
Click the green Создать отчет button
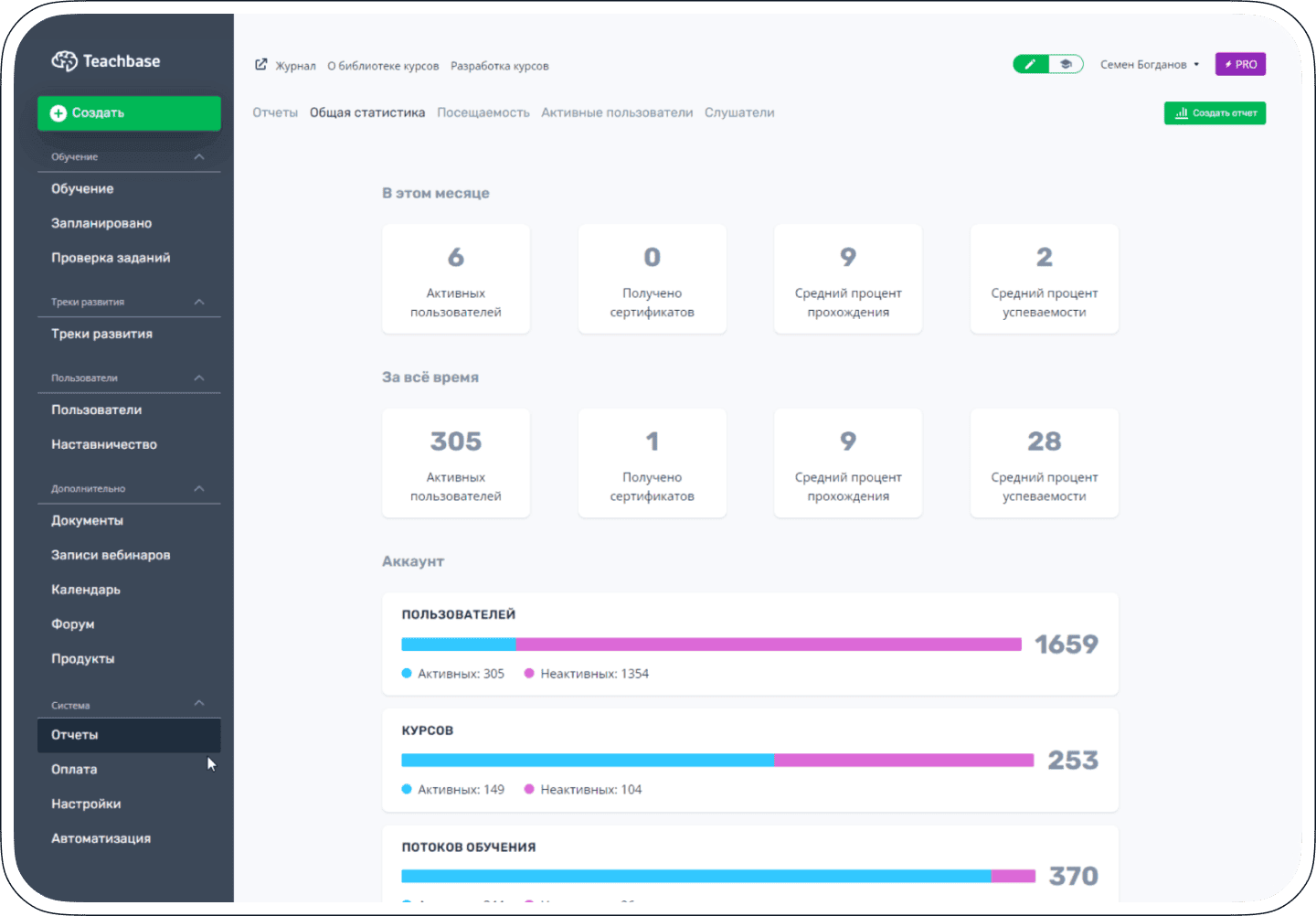[1215, 113]
